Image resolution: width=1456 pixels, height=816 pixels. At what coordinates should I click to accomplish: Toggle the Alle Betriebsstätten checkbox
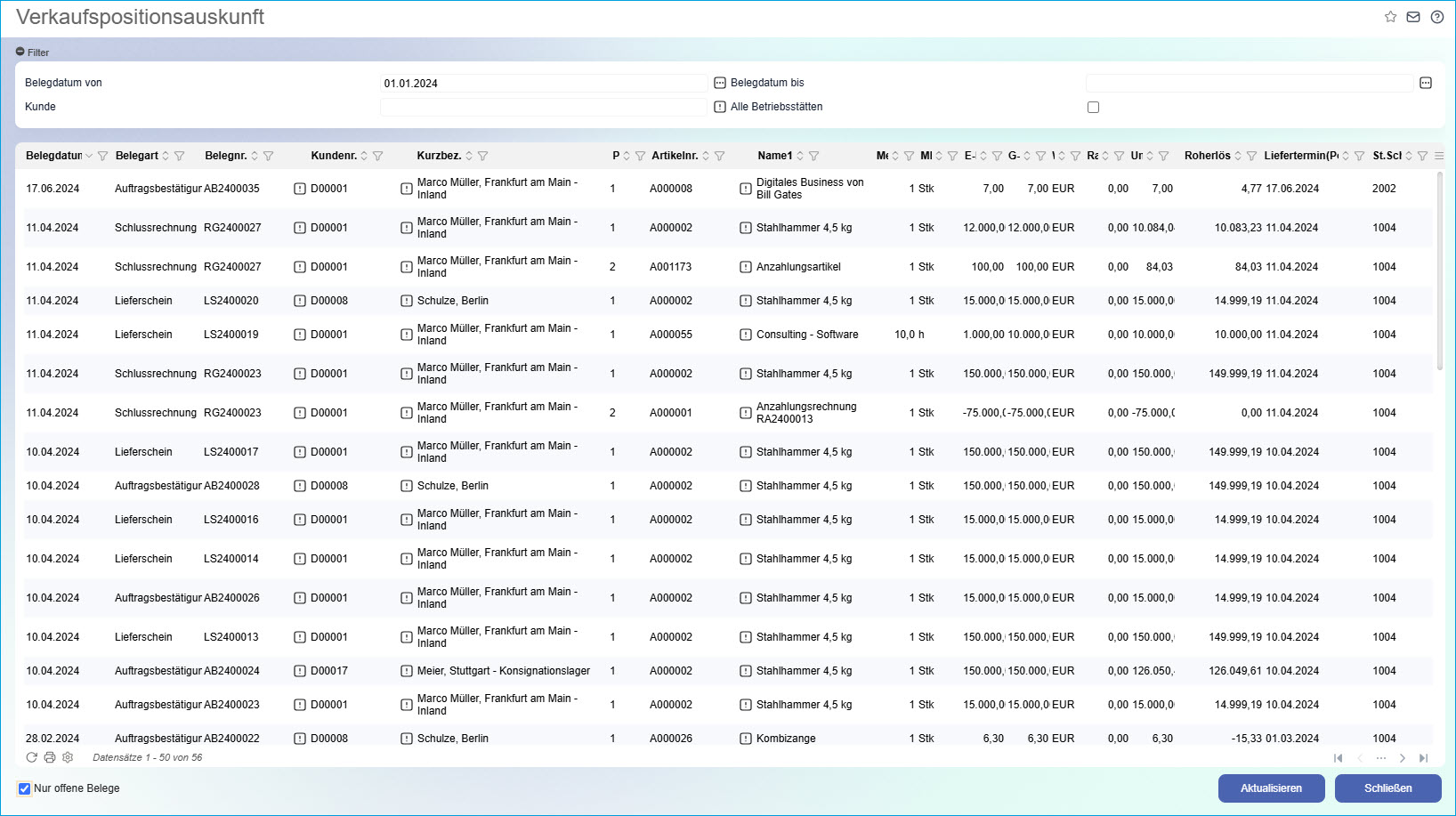pos(1093,107)
